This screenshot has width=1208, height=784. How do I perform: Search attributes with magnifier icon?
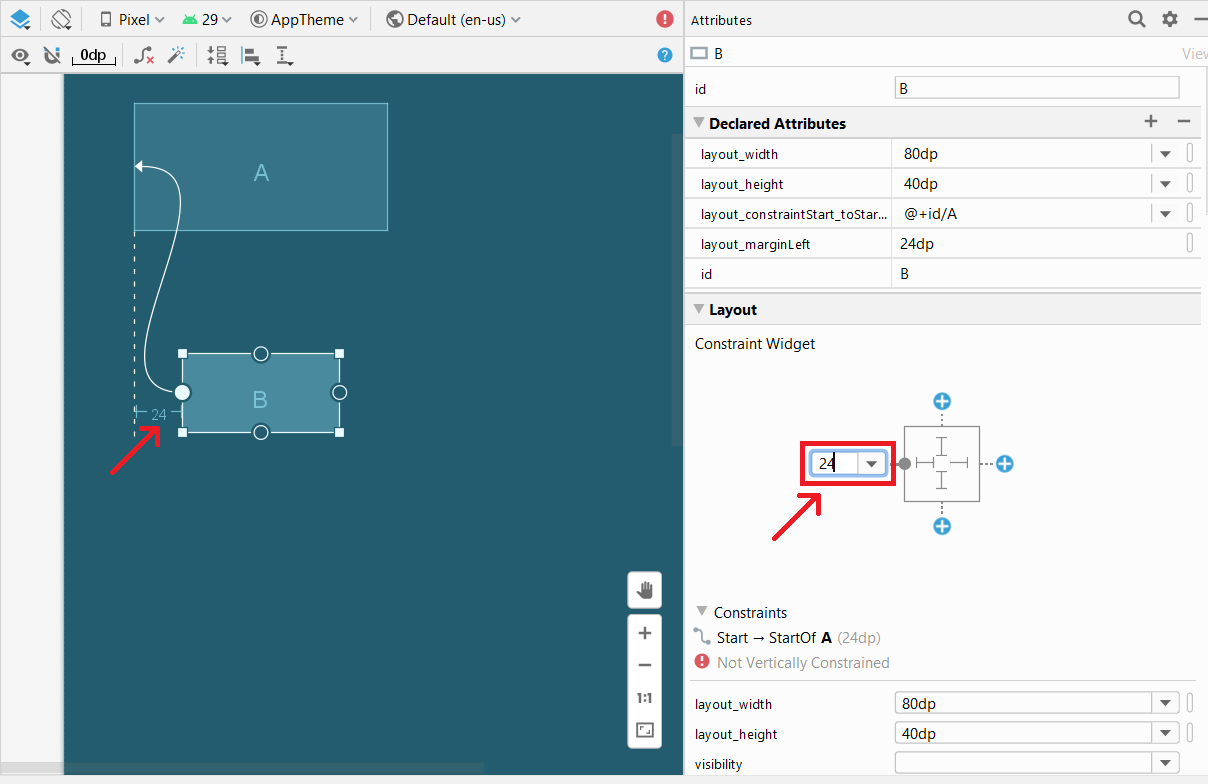click(x=1137, y=19)
